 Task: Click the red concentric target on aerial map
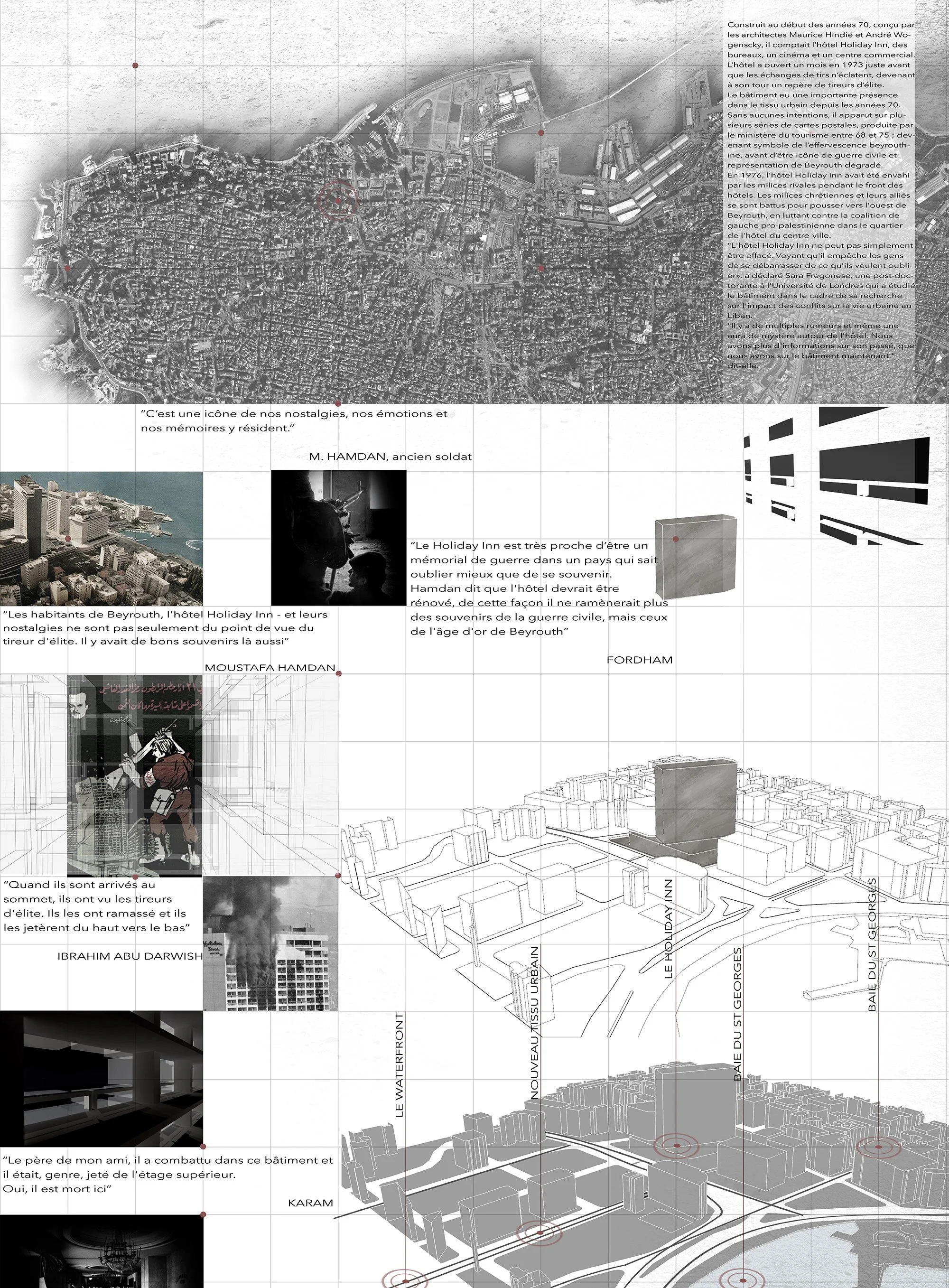338,200
